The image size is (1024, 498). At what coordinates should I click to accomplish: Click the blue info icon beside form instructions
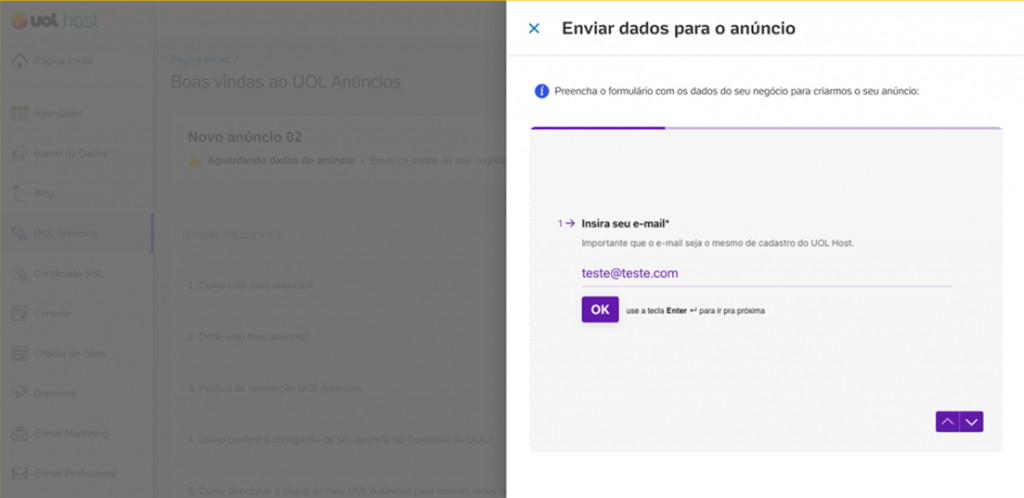(541, 91)
